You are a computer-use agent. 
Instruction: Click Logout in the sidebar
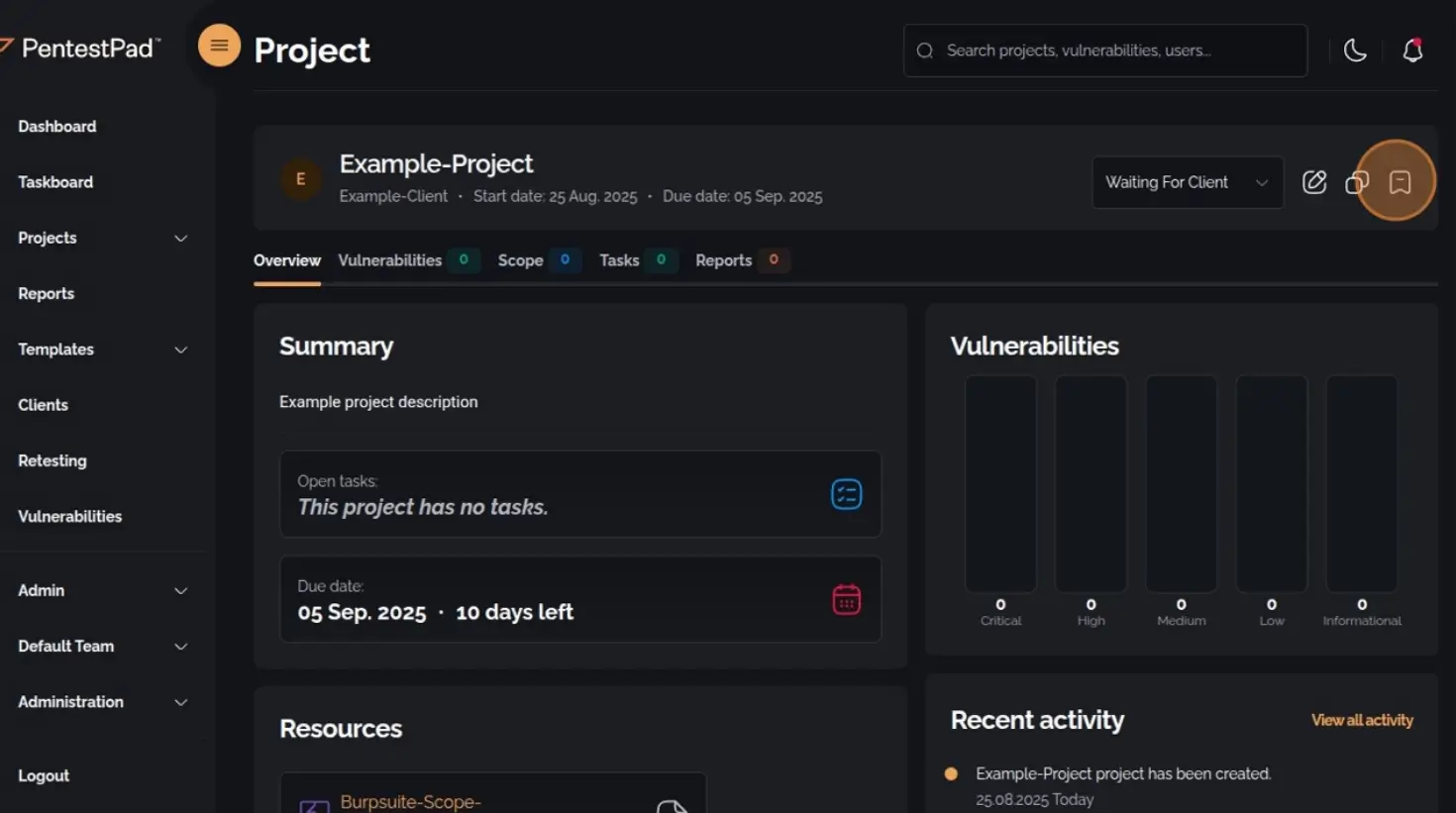tap(44, 775)
